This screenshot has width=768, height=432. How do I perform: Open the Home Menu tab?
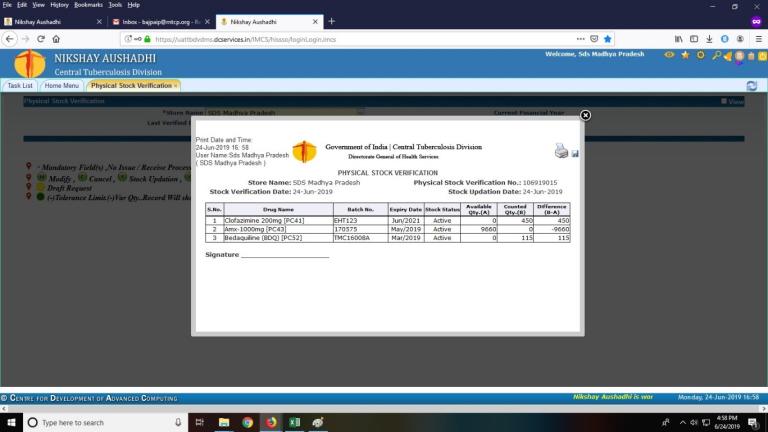[61, 86]
